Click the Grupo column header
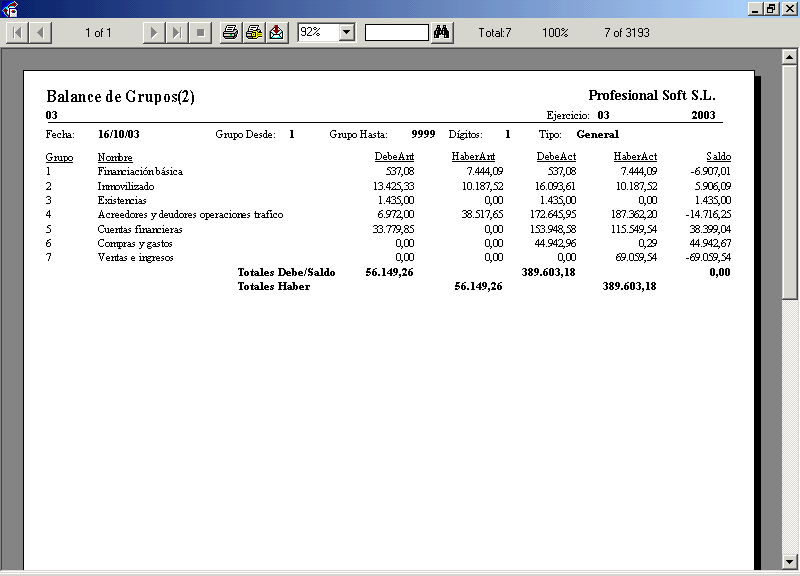This screenshot has width=800, height=576. point(59,157)
